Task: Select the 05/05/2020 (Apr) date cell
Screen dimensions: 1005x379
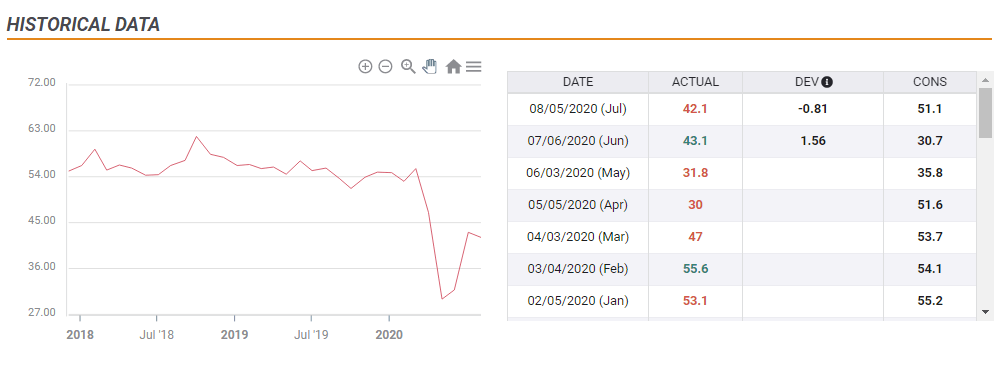Action: [x=577, y=205]
